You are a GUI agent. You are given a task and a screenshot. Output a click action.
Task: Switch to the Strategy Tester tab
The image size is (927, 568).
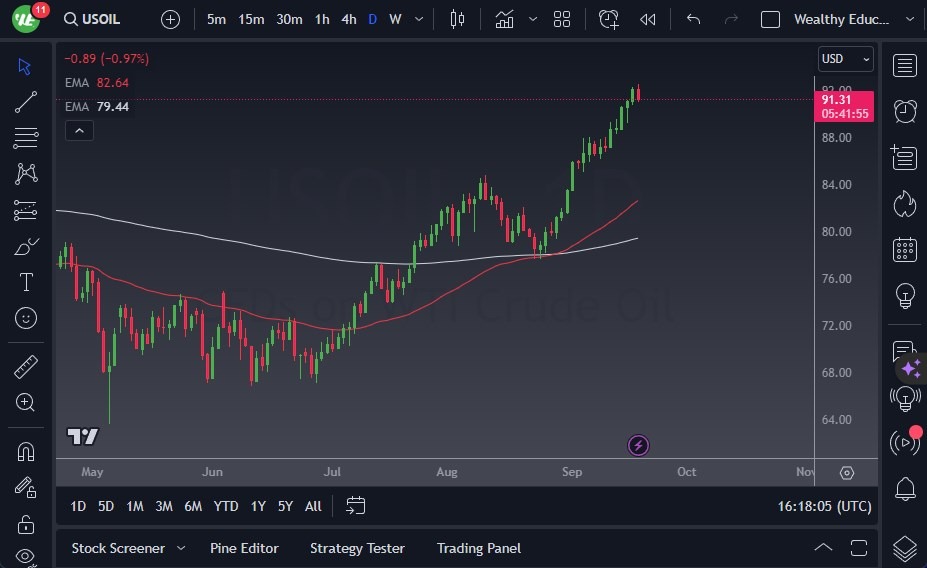pyautogui.click(x=357, y=548)
